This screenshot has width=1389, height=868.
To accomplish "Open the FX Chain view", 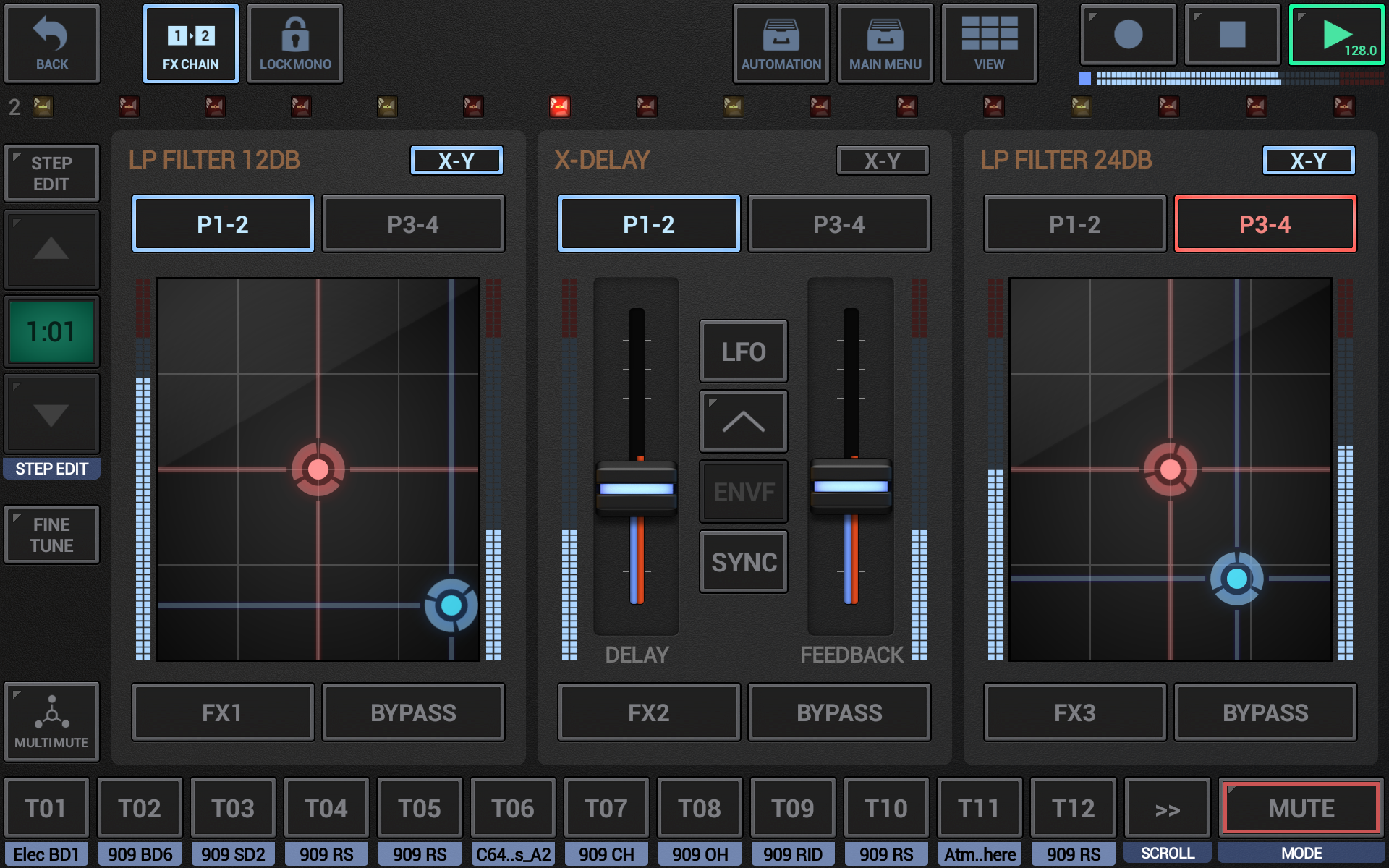I will pos(190,43).
